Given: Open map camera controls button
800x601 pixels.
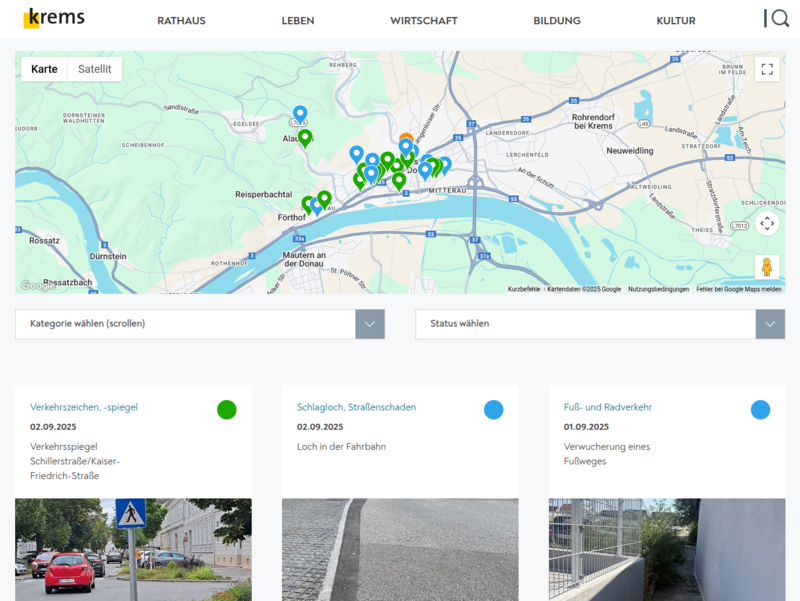Looking at the screenshot, I should click(x=767, y=223).
